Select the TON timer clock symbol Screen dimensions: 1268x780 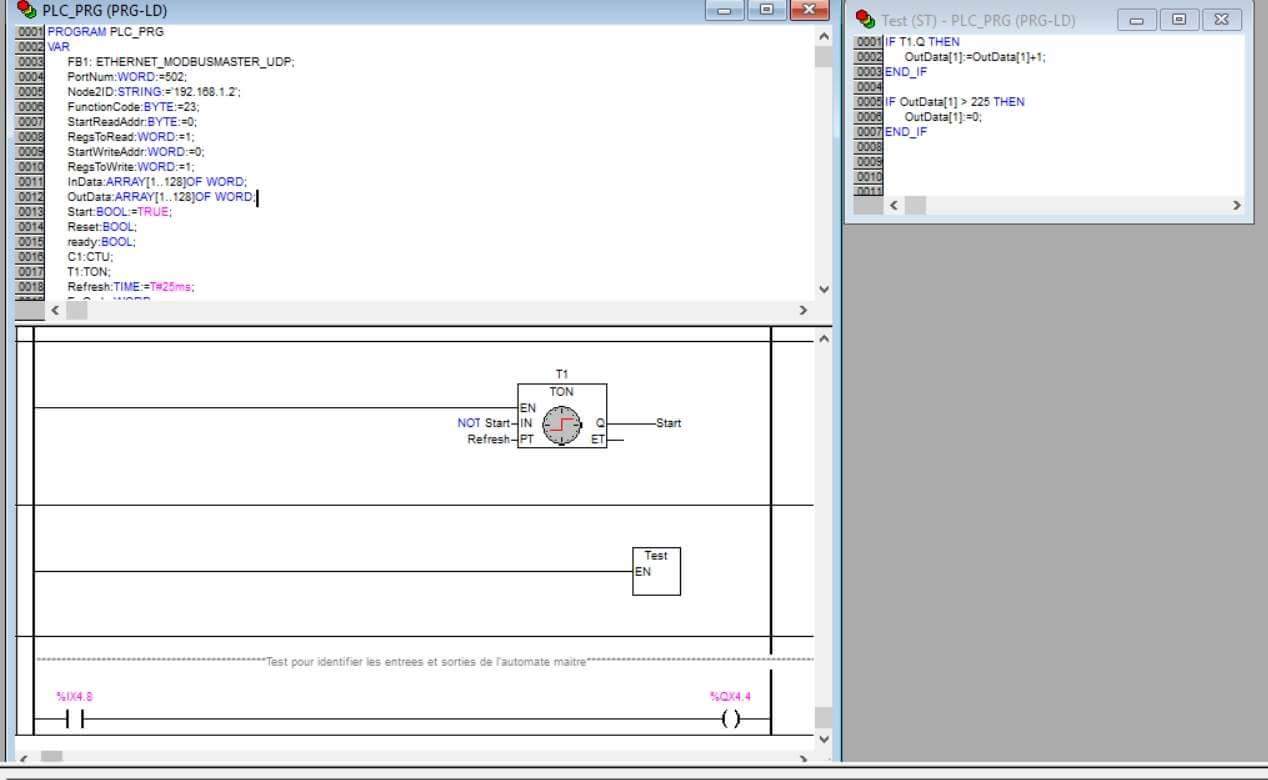pos(561,424)
